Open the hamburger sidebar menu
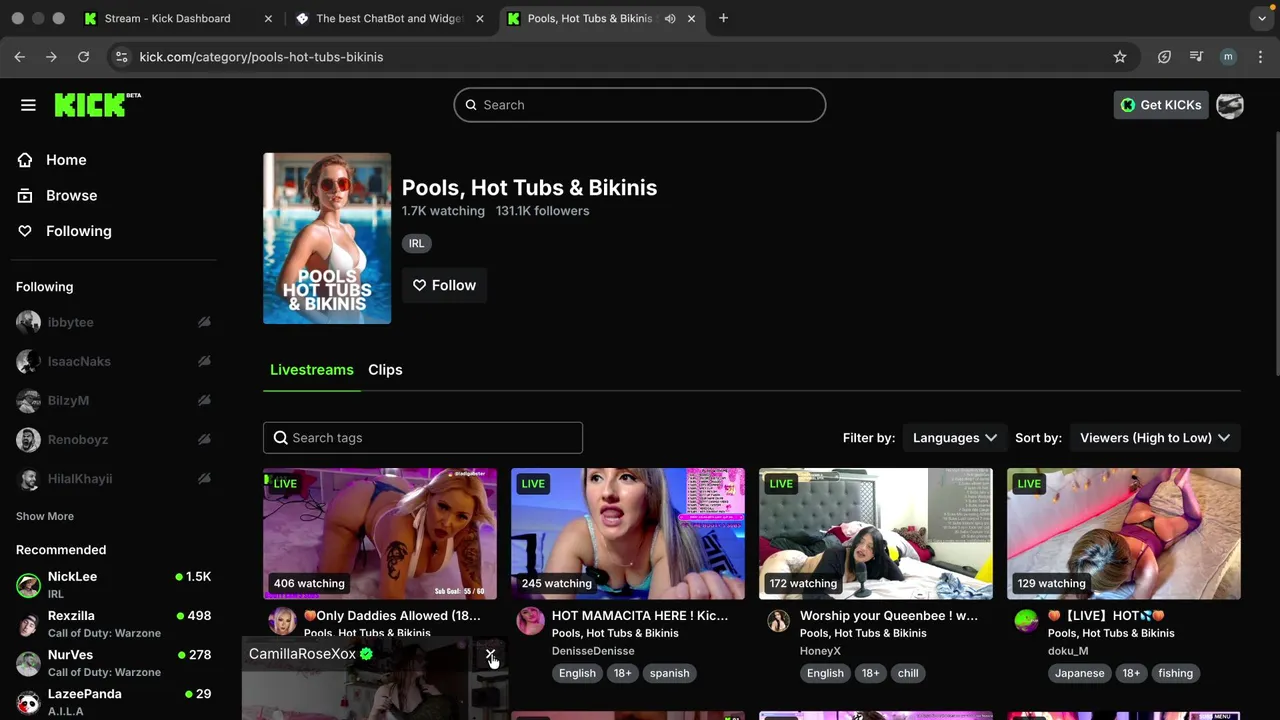The width and height of the screenshot is (1280, 720). 28,105
